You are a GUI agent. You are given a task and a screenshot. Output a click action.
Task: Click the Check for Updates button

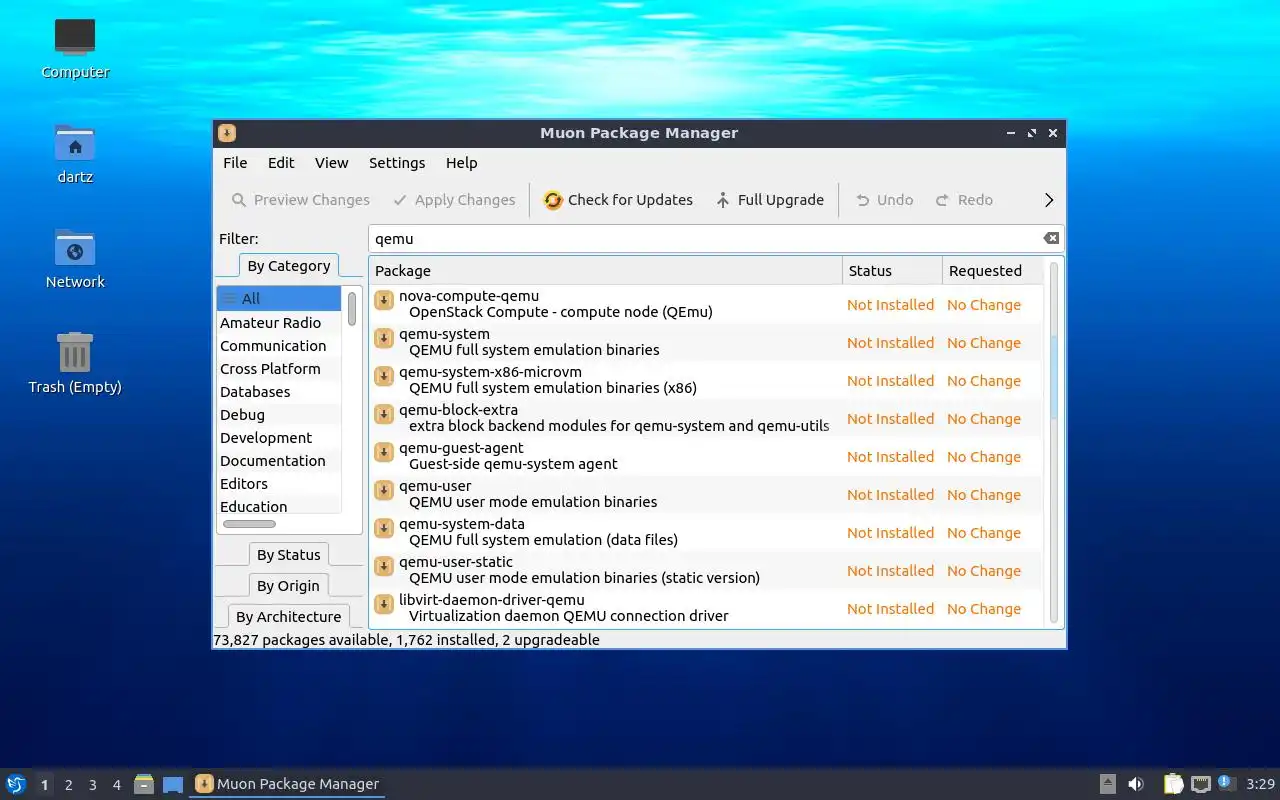pos(618,200)
